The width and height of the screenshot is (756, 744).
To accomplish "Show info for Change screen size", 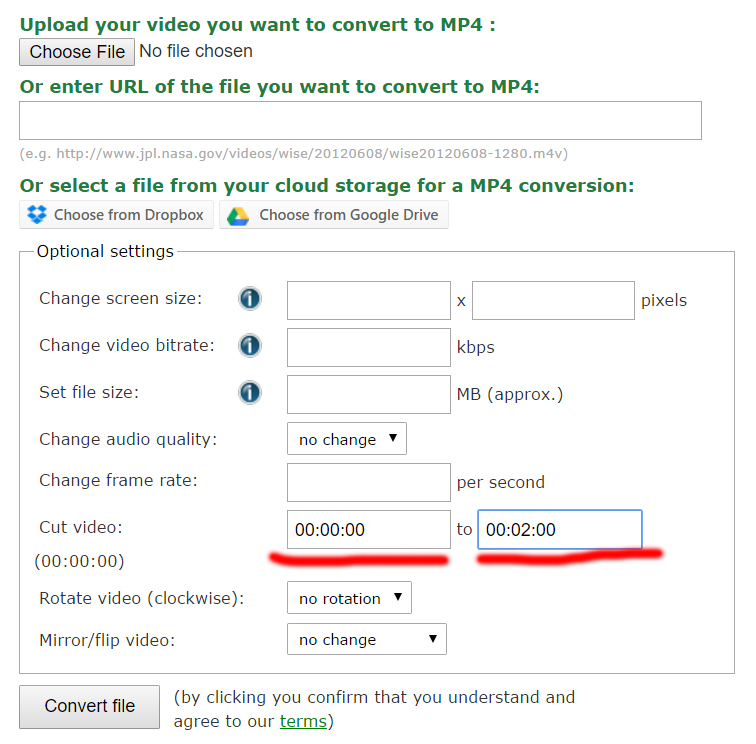I will click(x=250, y=298).
